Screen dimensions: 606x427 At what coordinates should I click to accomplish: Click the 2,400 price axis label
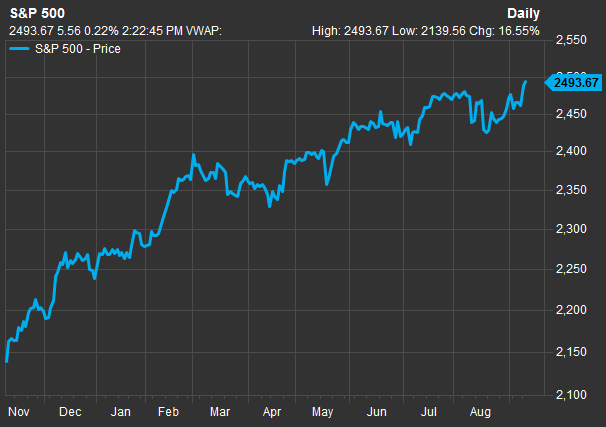573,151
